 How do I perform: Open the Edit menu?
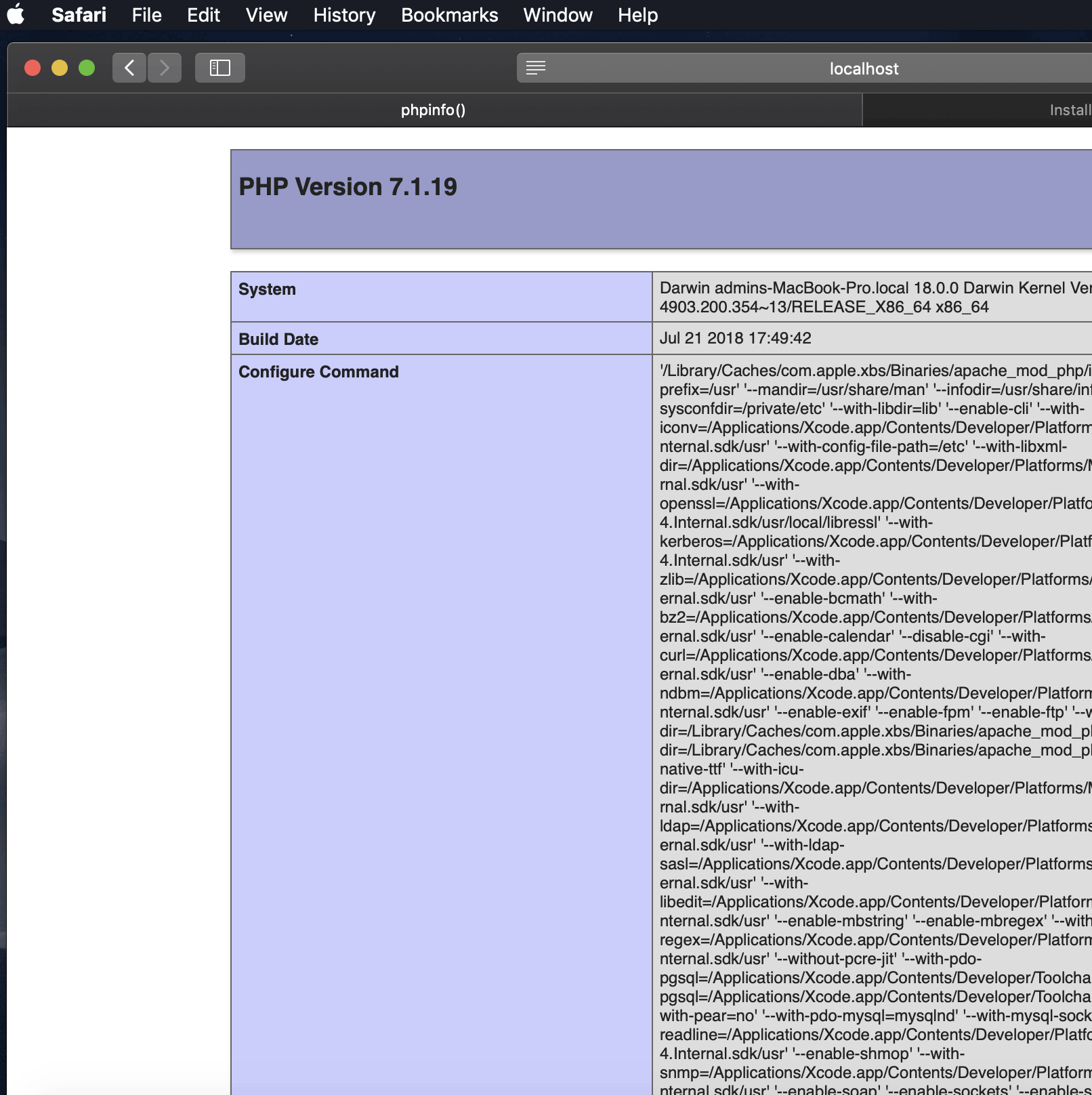[x=203, y=14]
